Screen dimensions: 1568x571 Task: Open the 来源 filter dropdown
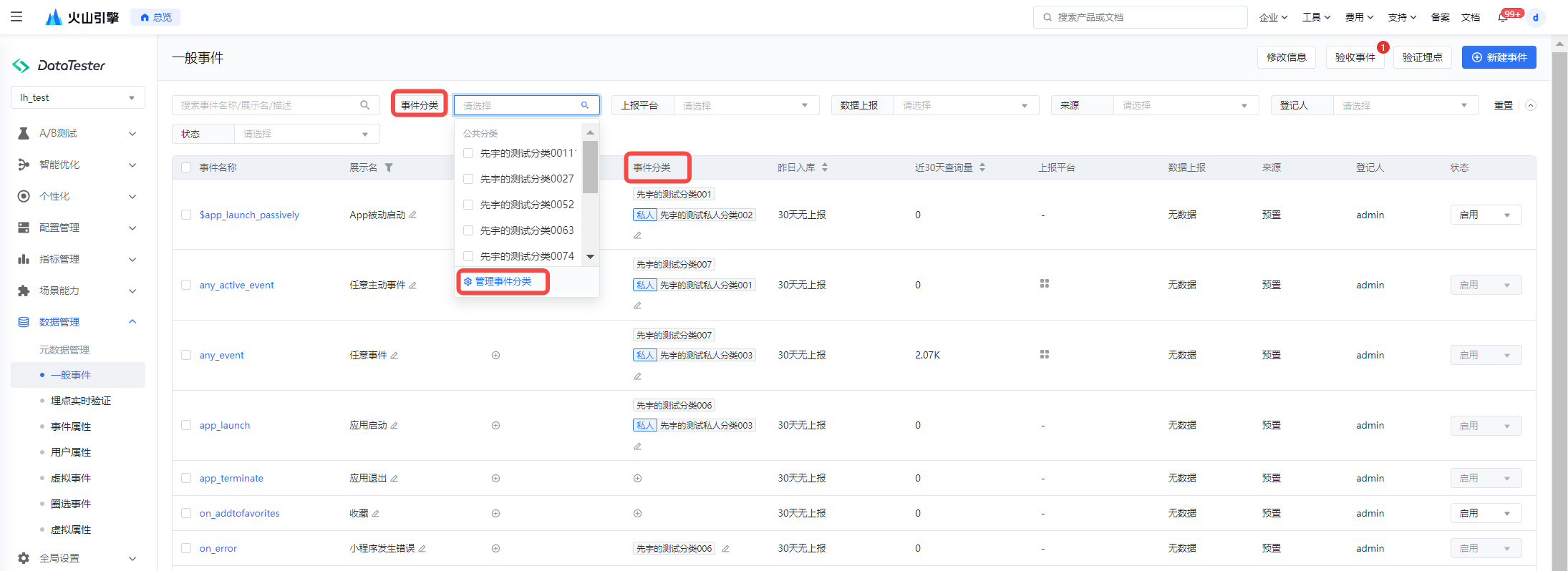[x=1186, y=105]
